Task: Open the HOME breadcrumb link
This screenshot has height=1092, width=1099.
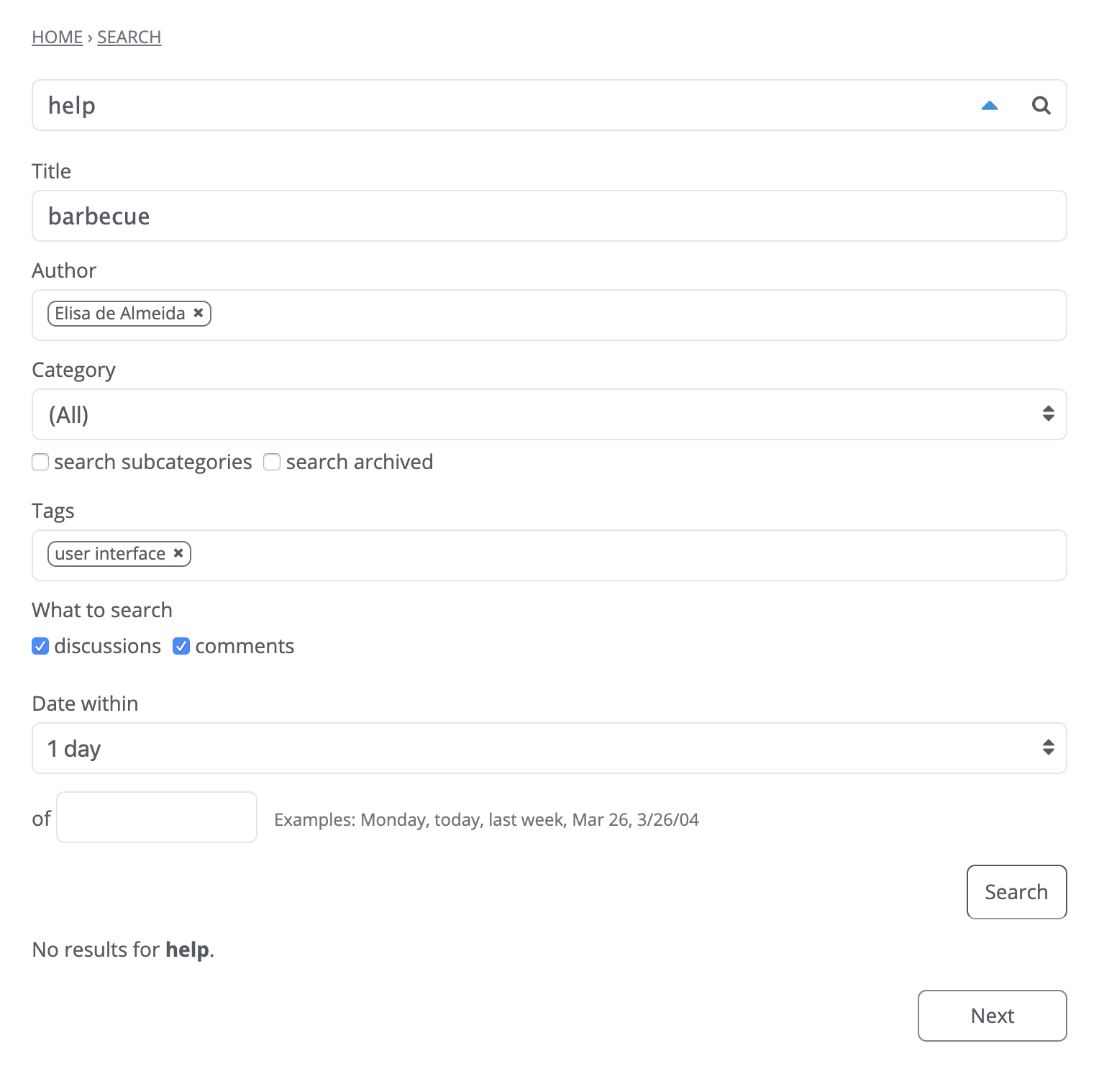Action: (x=57, y=37)
